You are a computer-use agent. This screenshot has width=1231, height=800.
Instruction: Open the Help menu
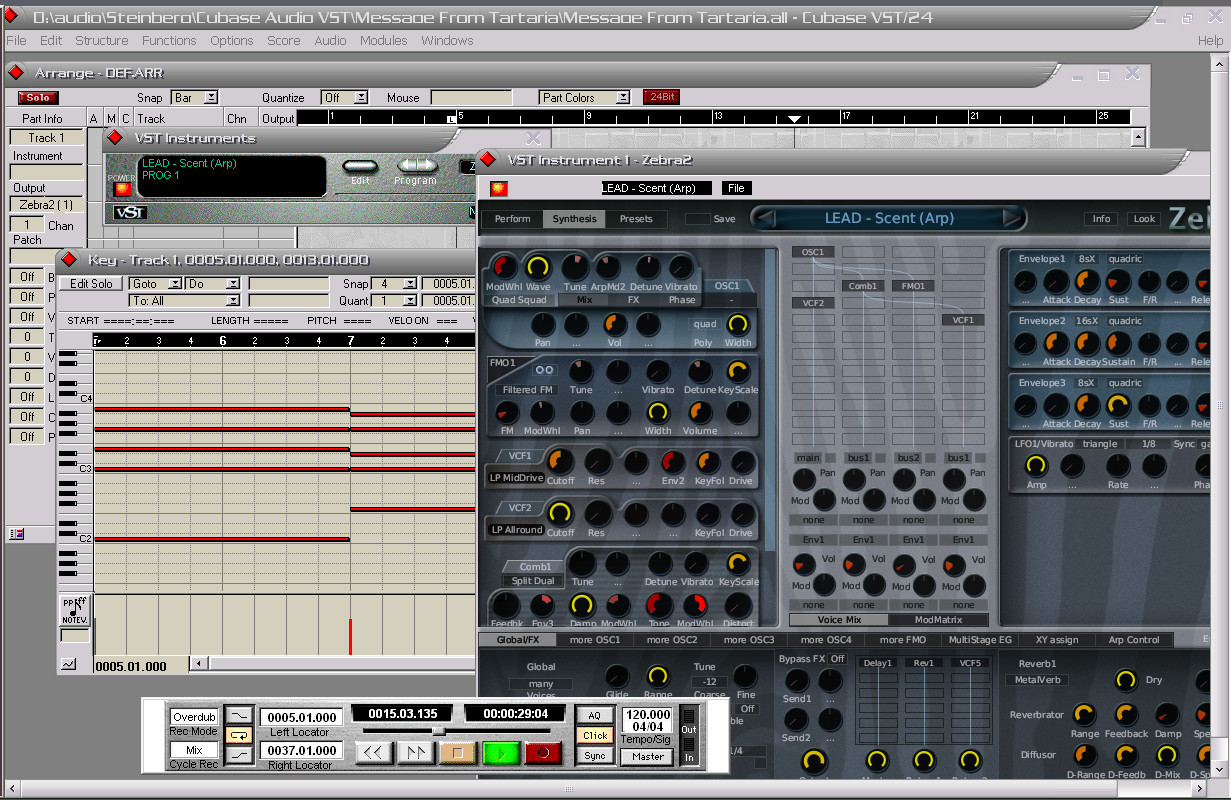[x=1210, y=40]
